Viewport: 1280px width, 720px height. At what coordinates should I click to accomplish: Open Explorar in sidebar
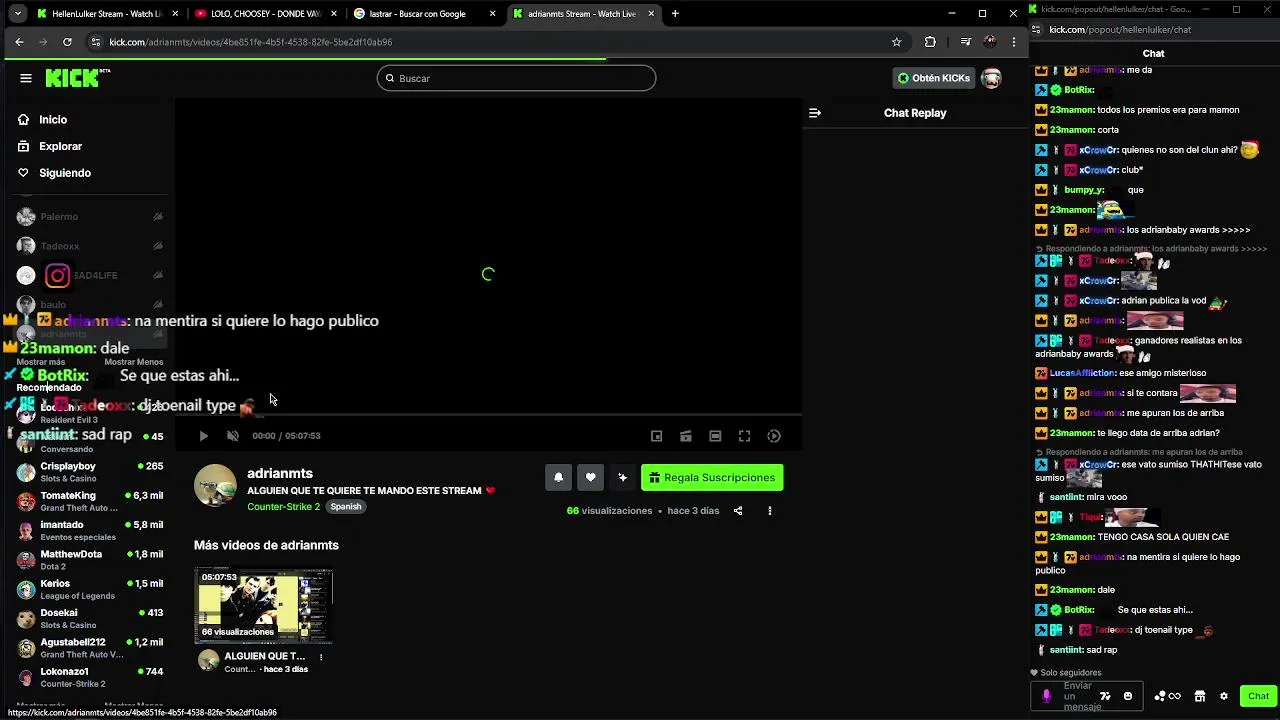point(60,146)
